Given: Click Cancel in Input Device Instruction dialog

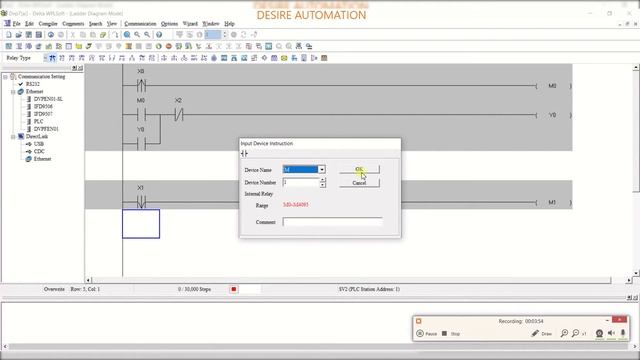Looking at the screenshot, I should point(359,183).
